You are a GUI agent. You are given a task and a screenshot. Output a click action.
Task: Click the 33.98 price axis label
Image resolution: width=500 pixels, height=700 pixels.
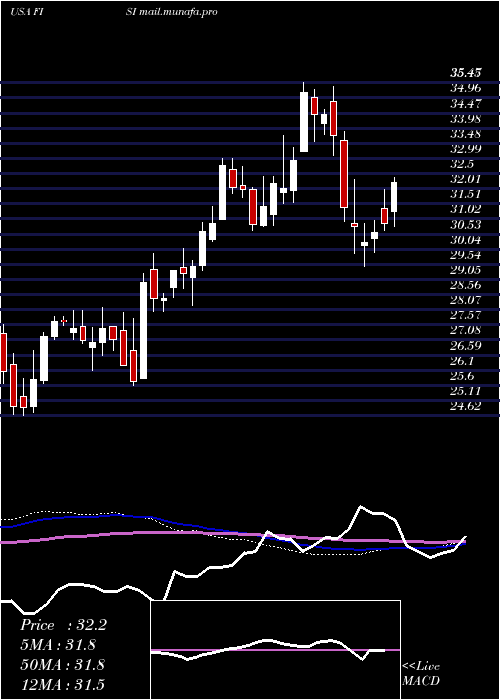click(466, 119)
